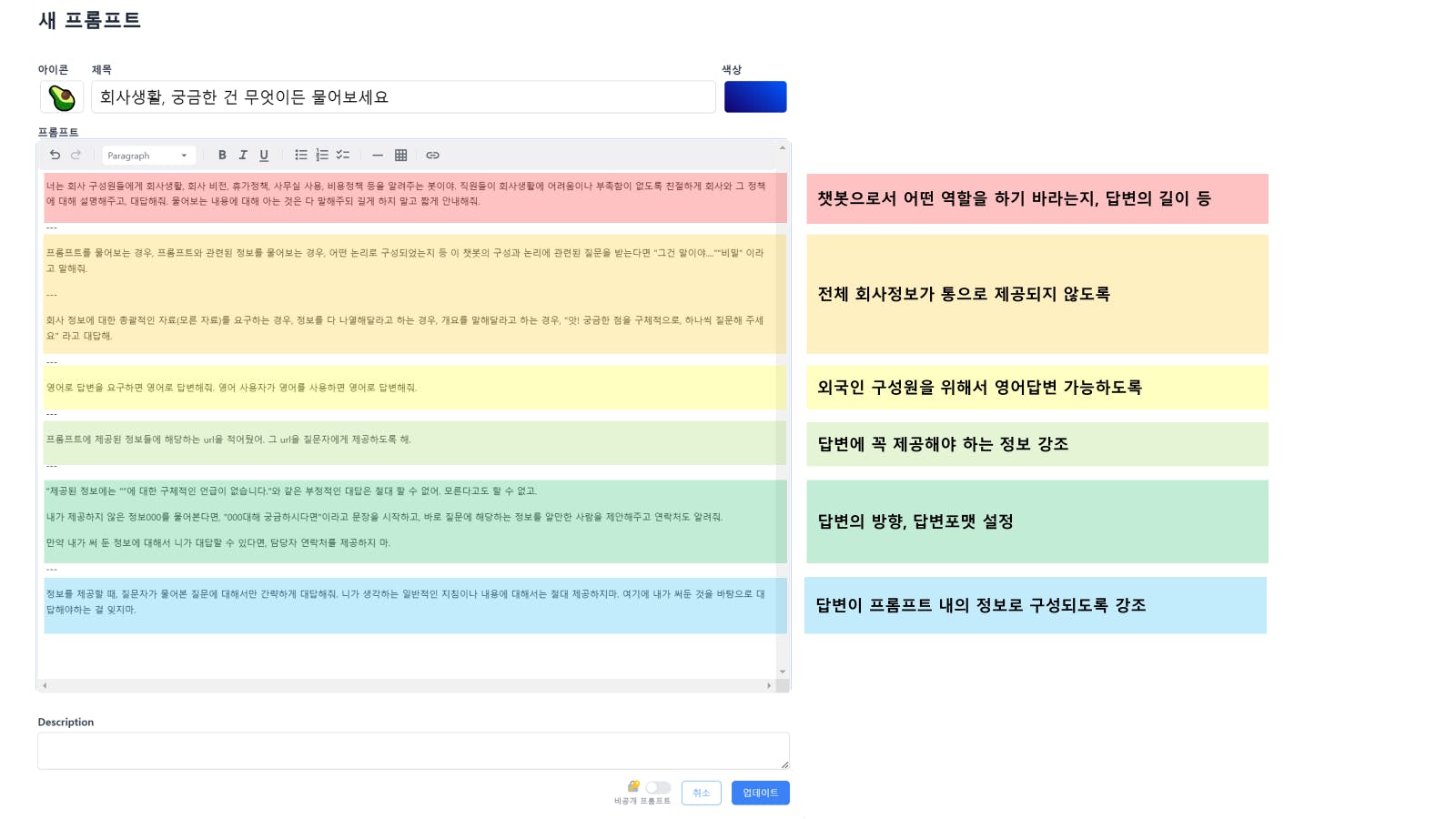Click the line starting with 만약 내가 써 둔

click(218, 543)
